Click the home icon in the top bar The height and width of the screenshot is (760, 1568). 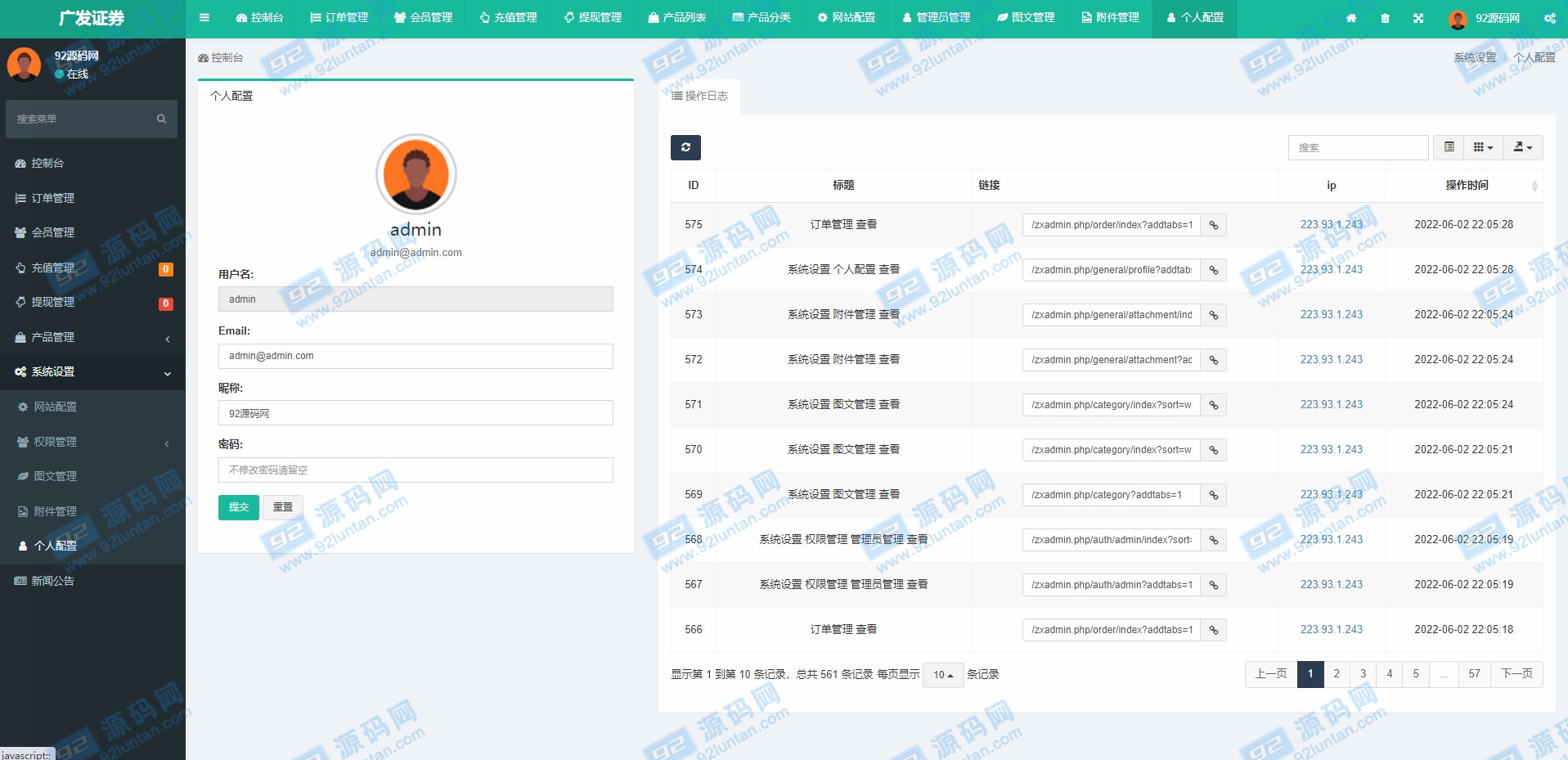[1351, 18]
